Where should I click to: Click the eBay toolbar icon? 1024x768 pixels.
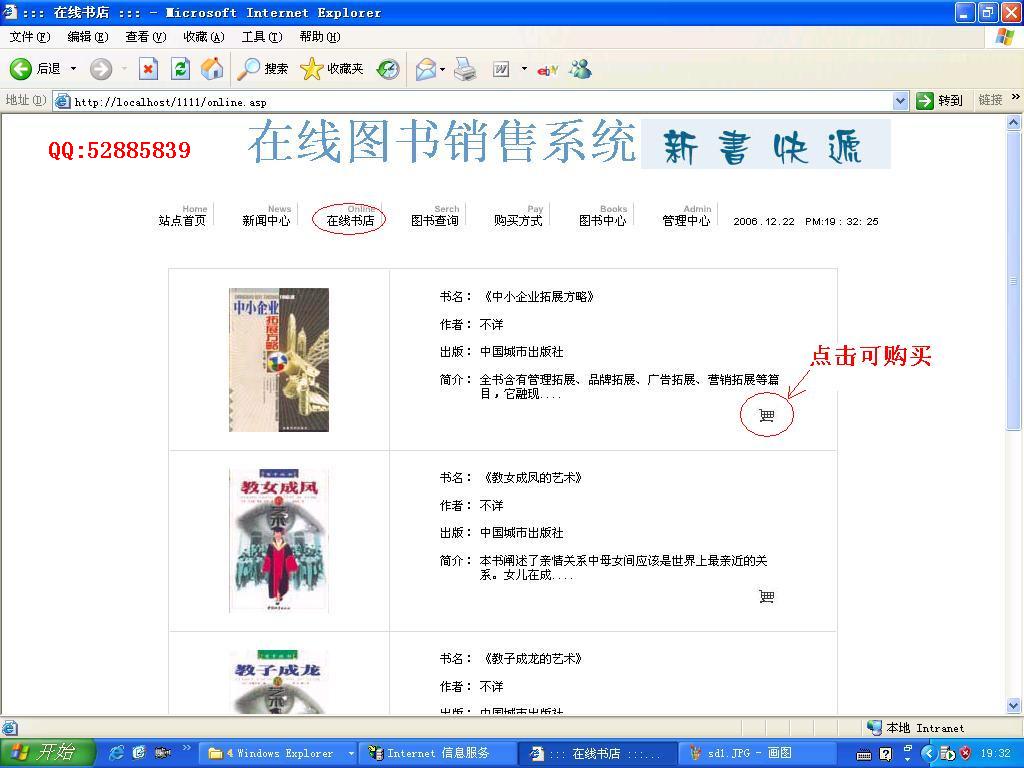pyautogui.click(x=547, y=70)
